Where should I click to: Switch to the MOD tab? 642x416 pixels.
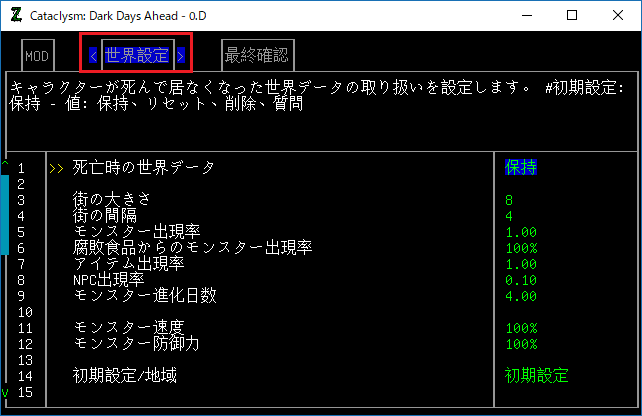(x=37, y=56)
